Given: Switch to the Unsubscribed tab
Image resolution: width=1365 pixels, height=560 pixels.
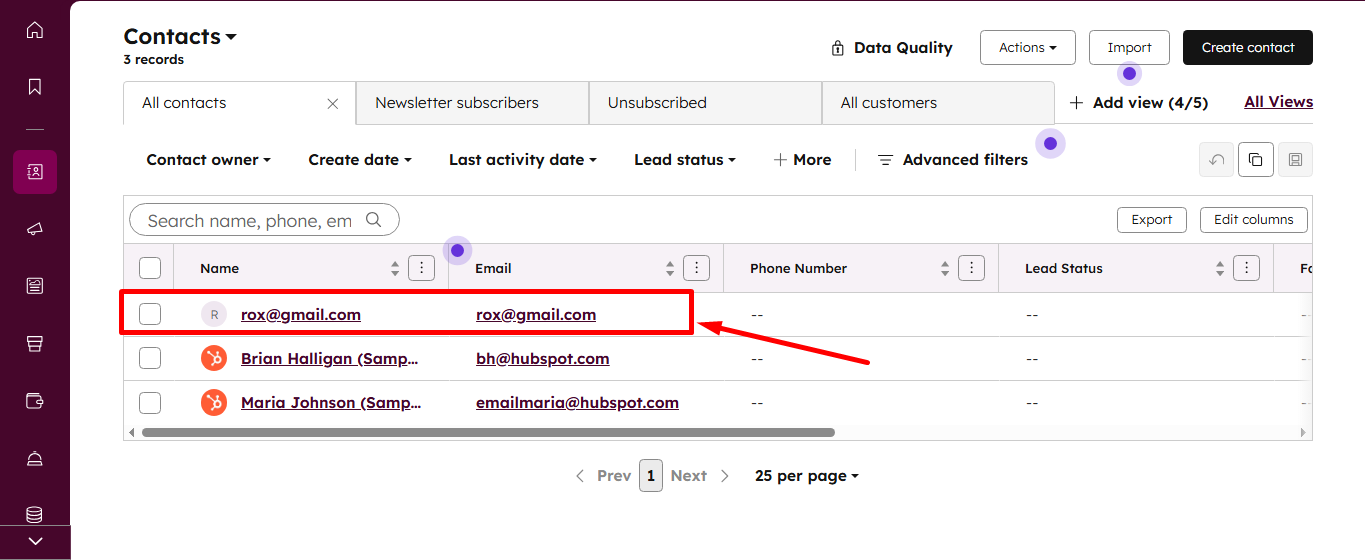Looking at the screenshot, I should [705, 103].
